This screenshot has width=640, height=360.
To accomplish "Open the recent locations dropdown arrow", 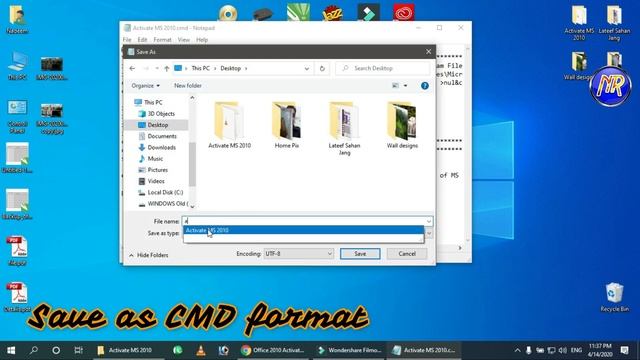I will pyautogui.click(x=157, y=69).
